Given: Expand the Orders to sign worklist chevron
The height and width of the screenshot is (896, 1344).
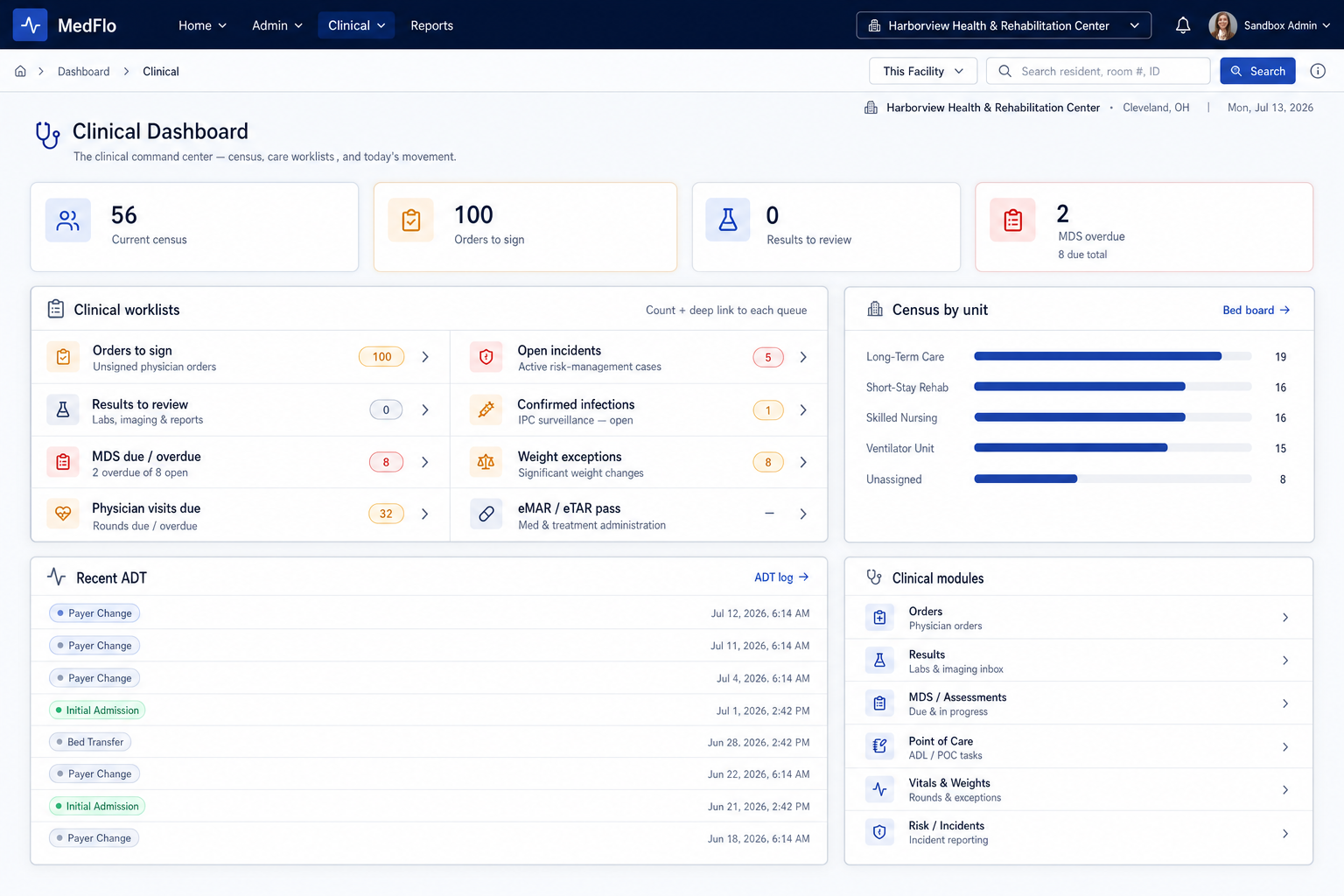Looking at the screenshot, I should point(425,357).
